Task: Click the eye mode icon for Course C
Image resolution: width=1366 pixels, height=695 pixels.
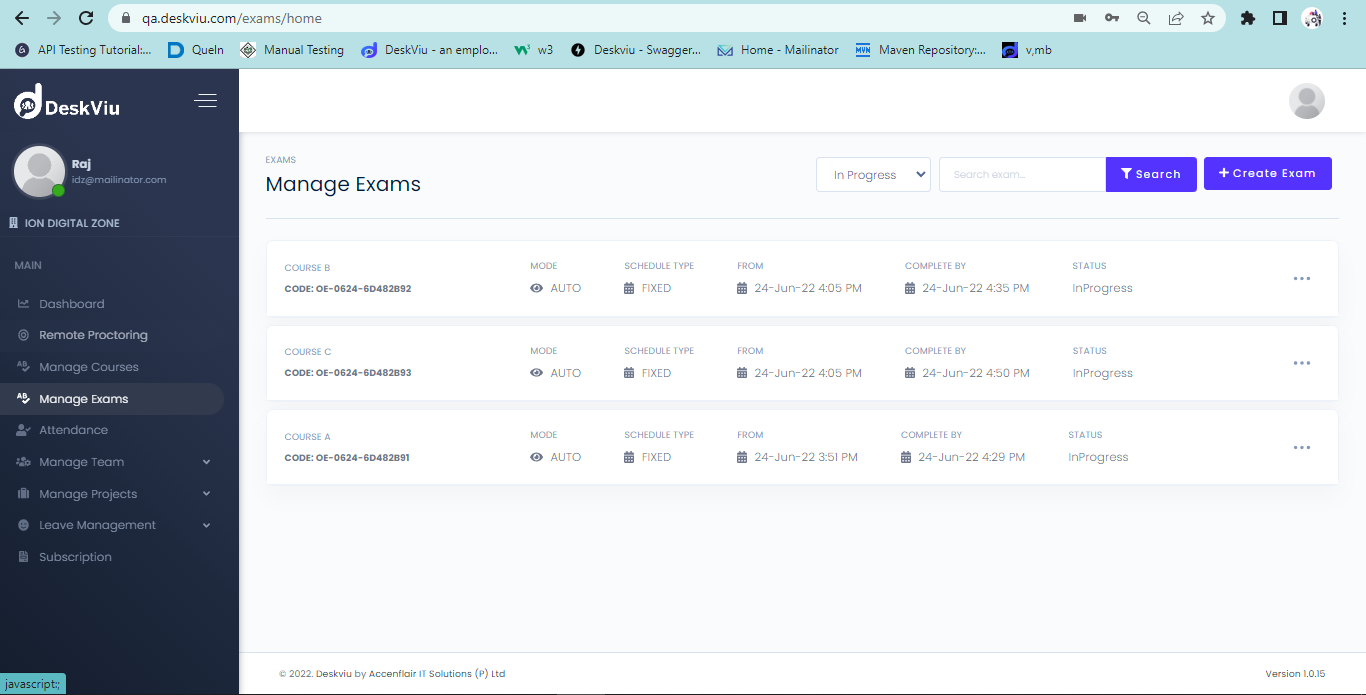Action: (x=537, y=373)
